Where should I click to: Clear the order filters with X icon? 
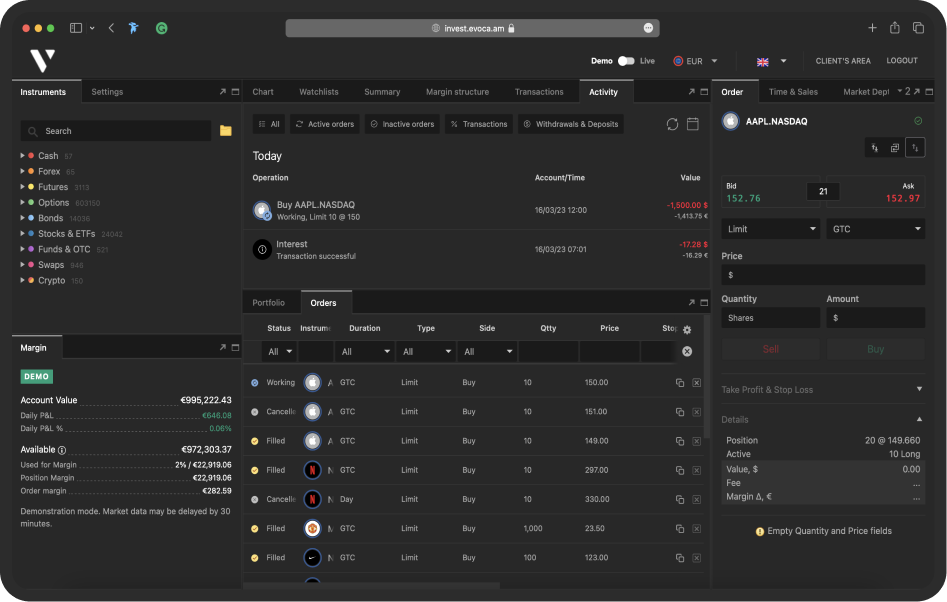tap(687, 352)
